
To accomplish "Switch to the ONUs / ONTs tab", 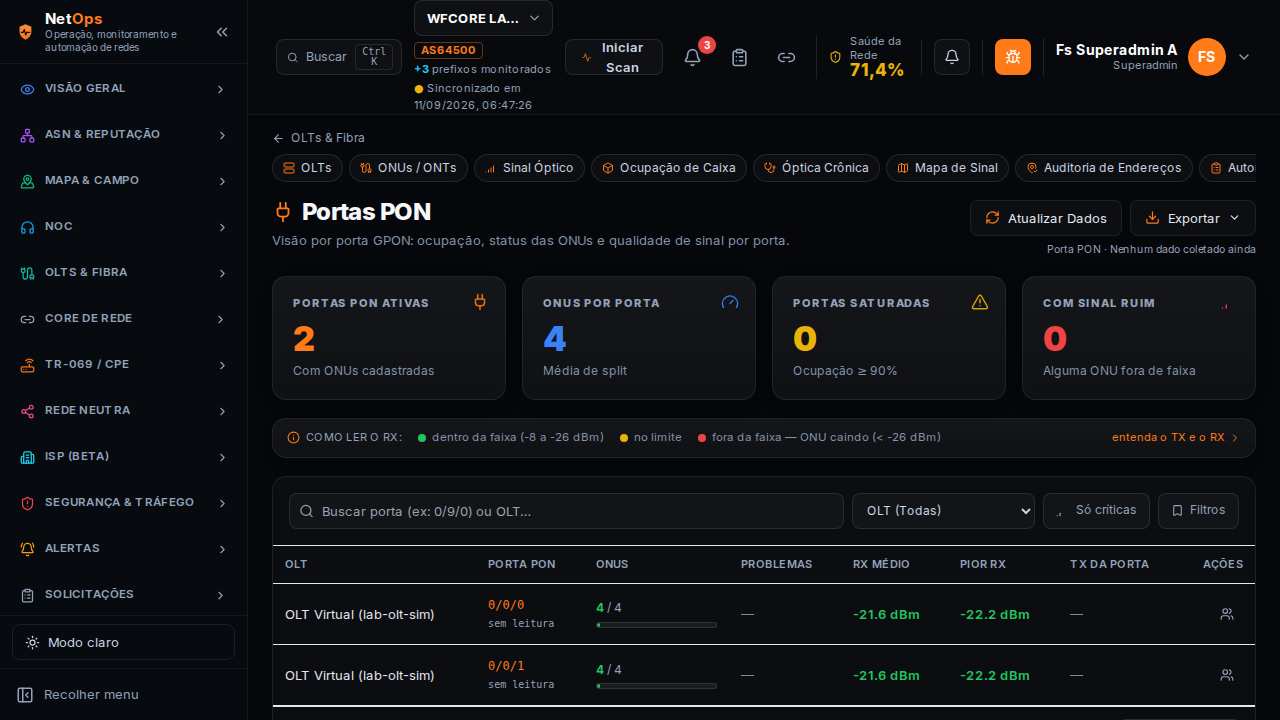I will coord(408,168).
